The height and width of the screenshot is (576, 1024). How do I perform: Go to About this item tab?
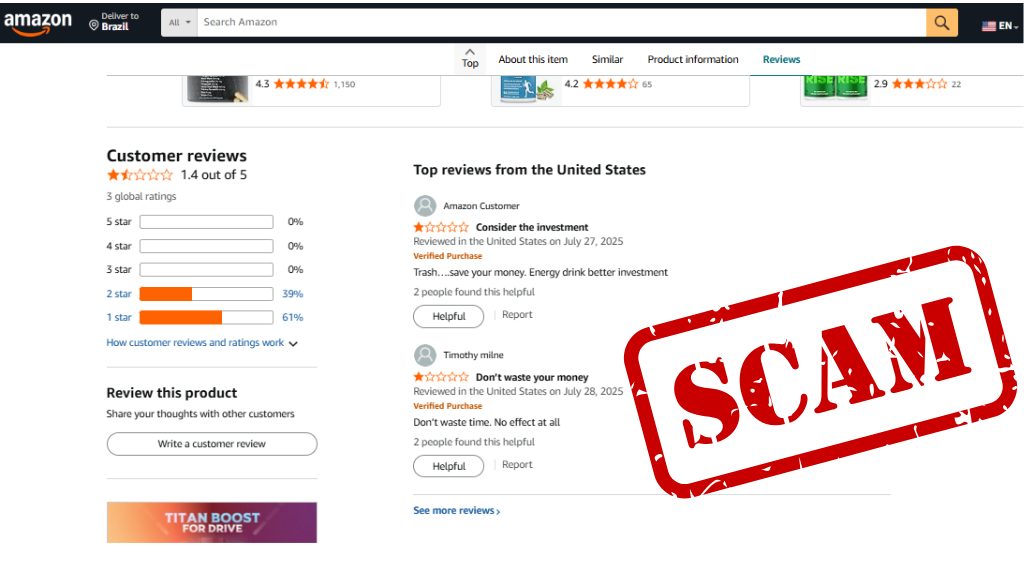[533, 60]
